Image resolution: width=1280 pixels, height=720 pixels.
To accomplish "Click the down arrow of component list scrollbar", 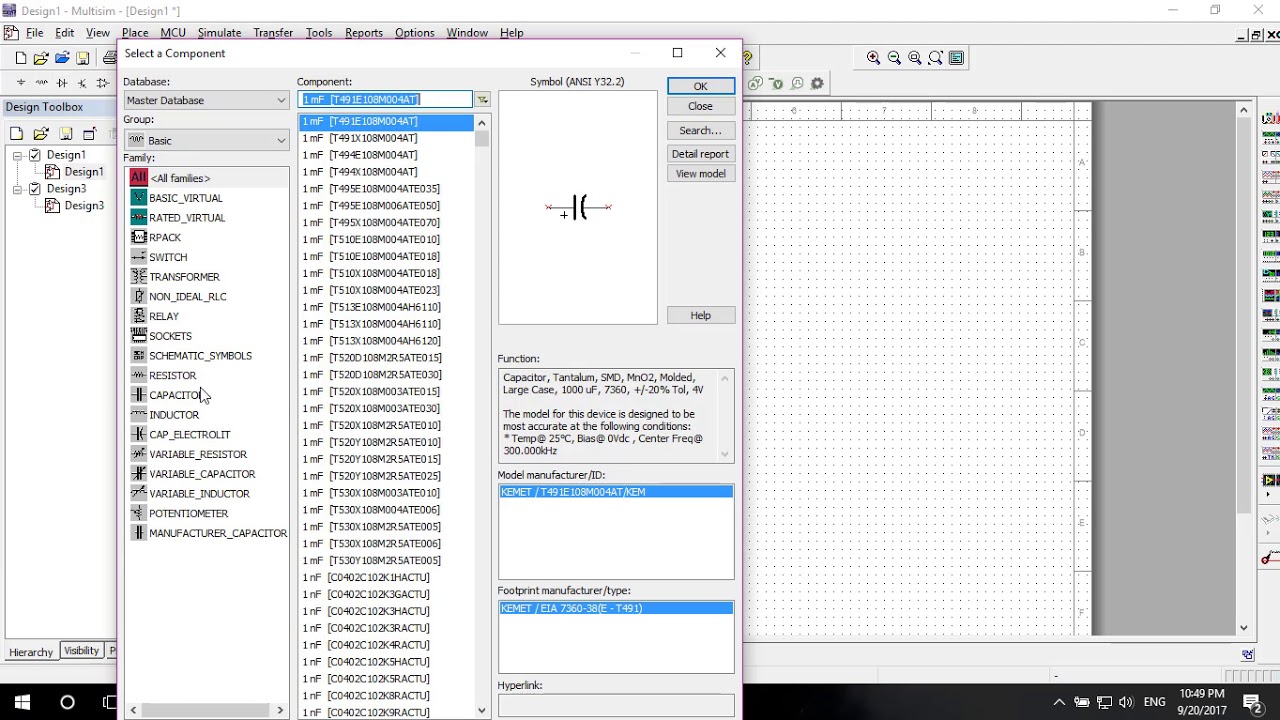I will pyautogui.click(x=482, y=711).
